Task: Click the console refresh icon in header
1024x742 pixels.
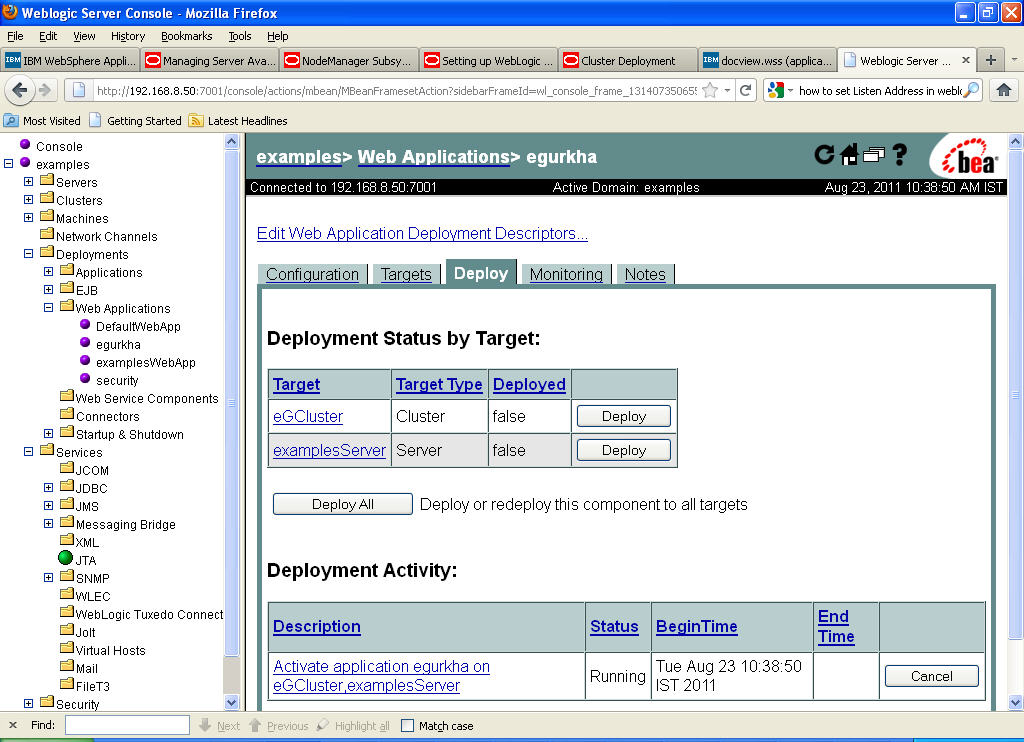Action: (824, 155)
